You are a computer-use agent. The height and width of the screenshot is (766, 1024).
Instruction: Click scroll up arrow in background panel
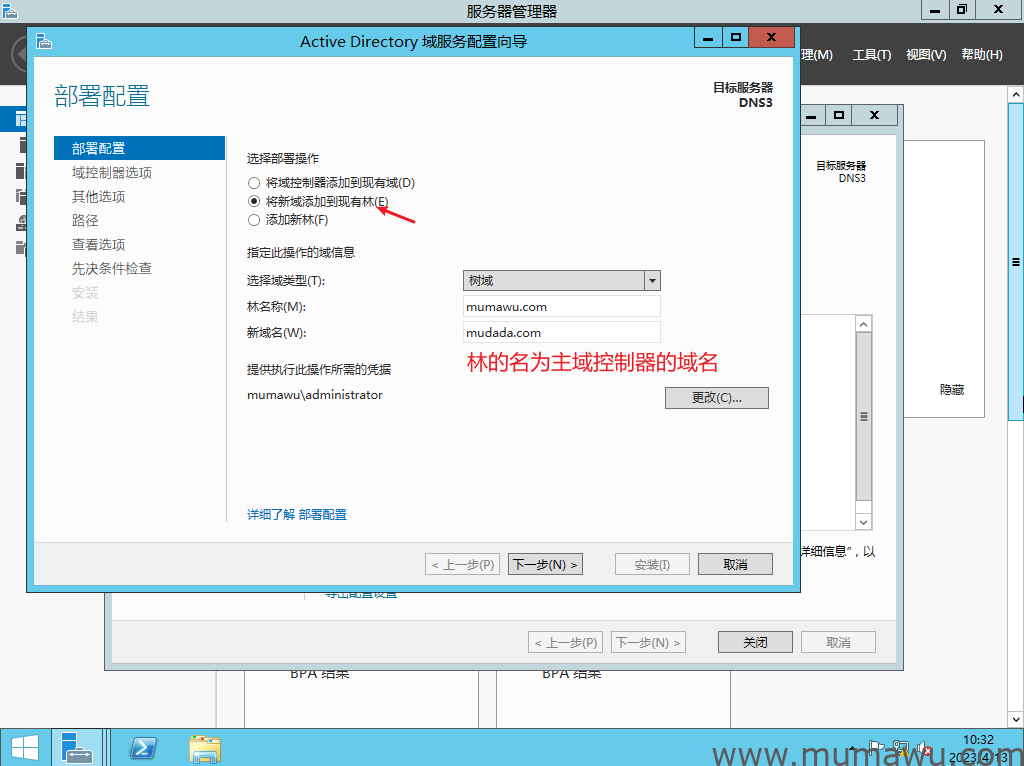(864, 324)
